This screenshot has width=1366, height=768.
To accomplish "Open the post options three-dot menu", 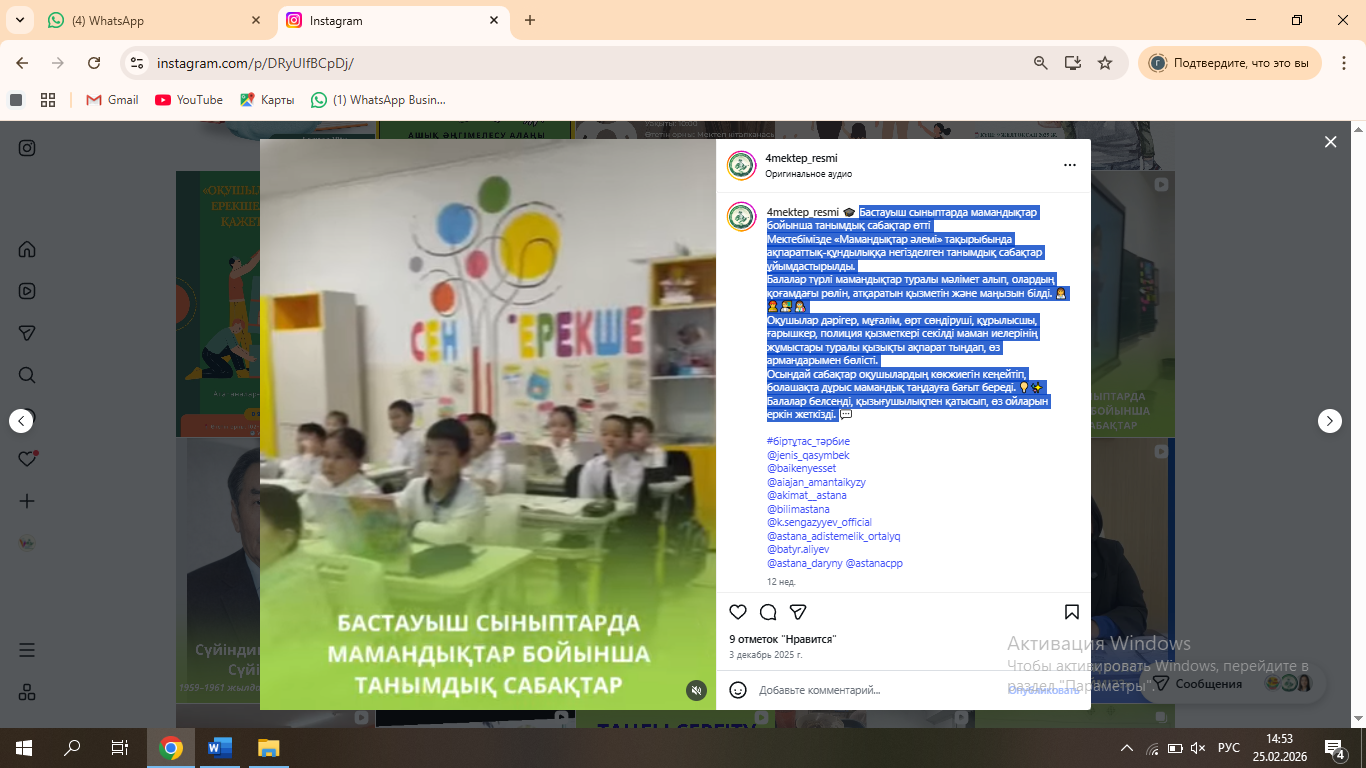I will 1069,165.
